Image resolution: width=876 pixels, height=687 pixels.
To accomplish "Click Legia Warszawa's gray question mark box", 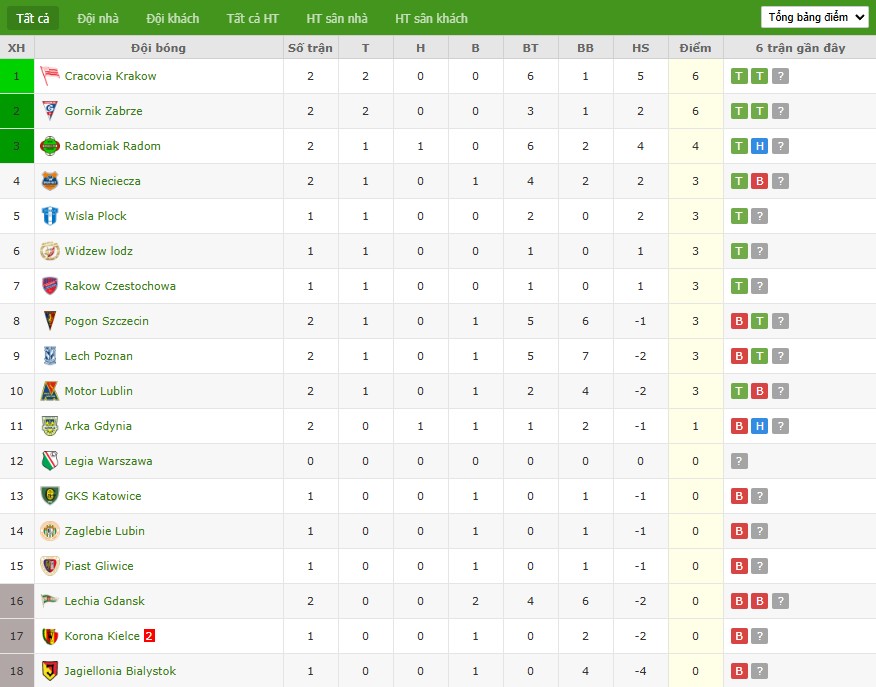I will (739, 461).
